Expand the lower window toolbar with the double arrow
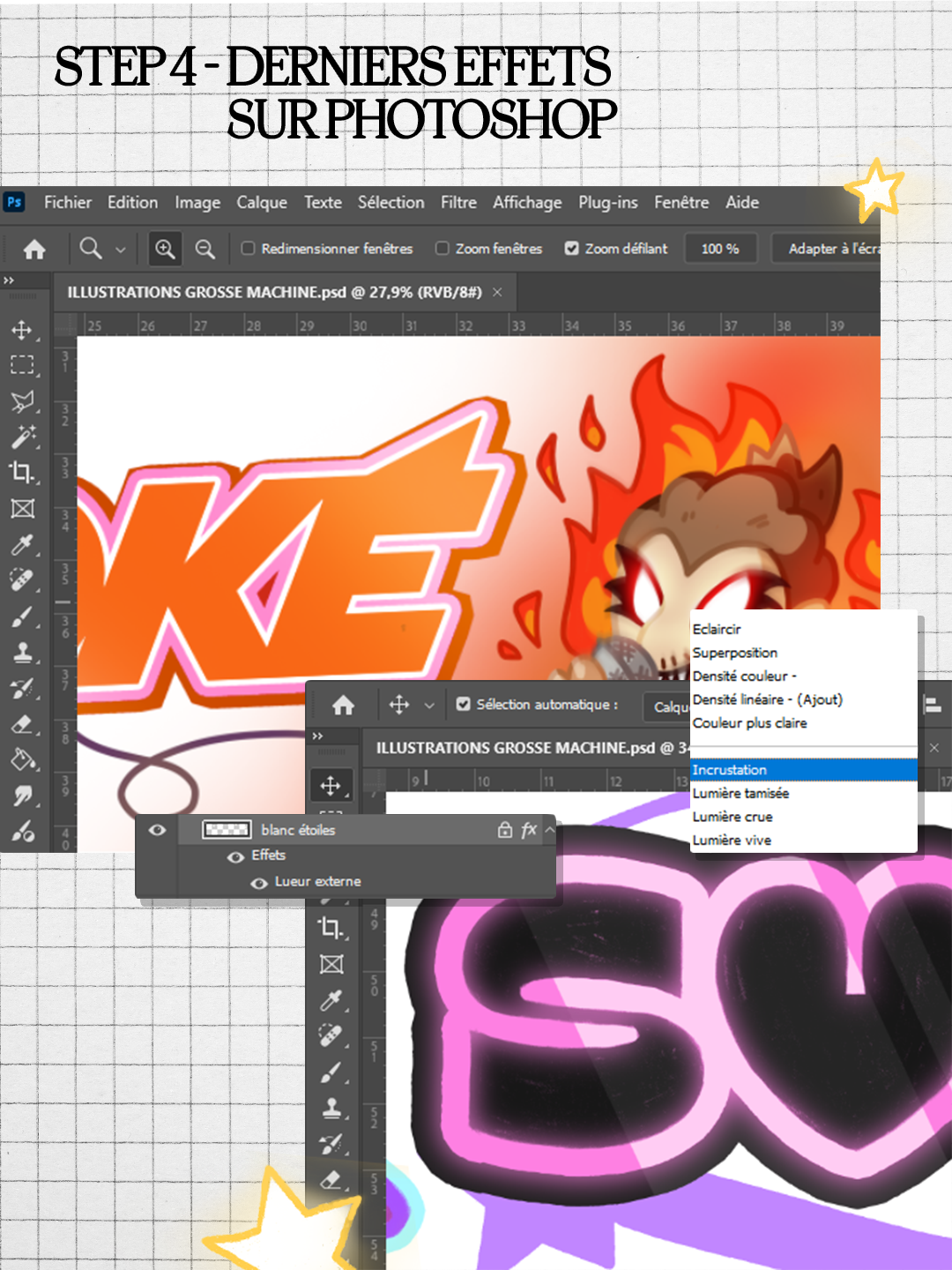This screenshot has width=952, height=1270. [317, 736]
